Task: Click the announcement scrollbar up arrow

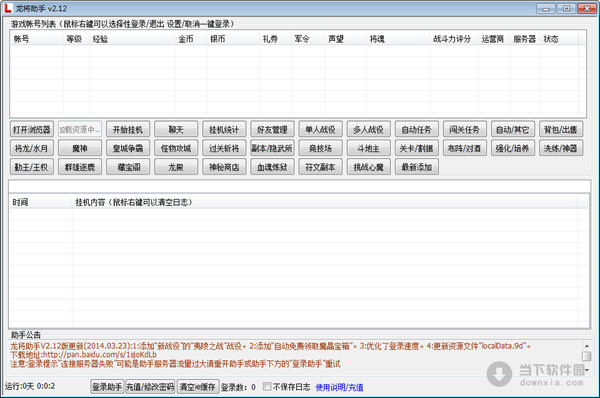Action: pyautogui.click(x=586, y=346)
